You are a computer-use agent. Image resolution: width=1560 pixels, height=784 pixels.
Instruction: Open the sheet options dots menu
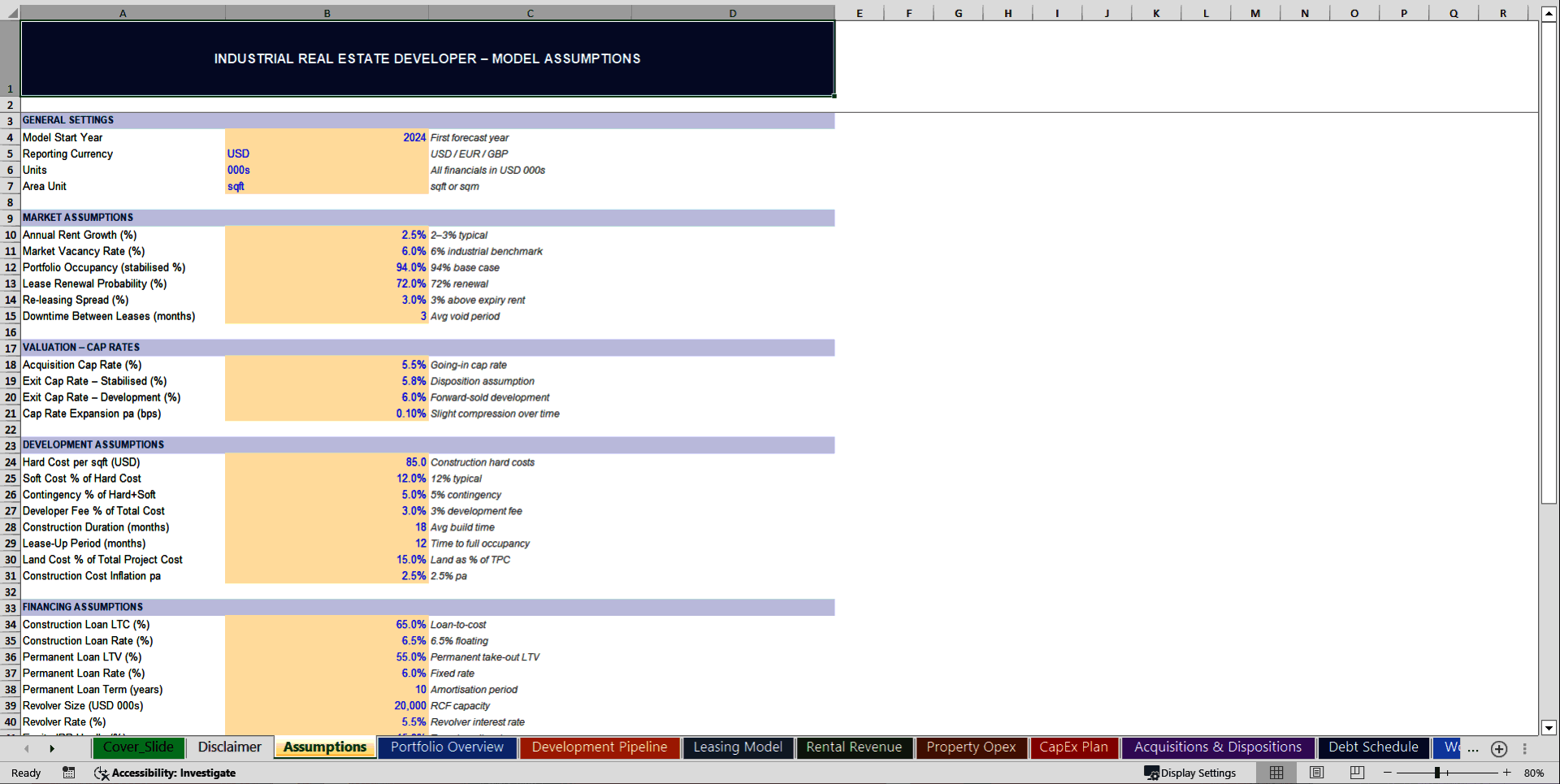pyautogui.click(x=1526, y=749)
